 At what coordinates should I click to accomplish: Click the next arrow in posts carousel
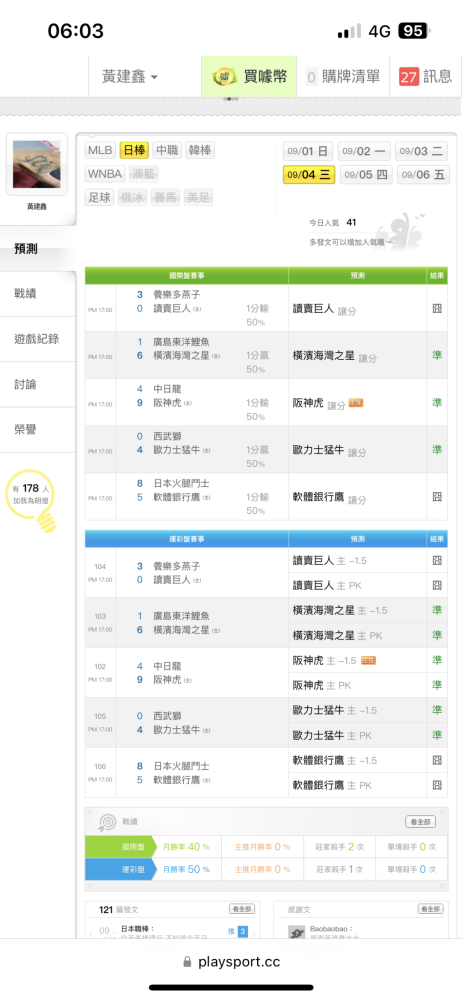[x=255, y=933]
